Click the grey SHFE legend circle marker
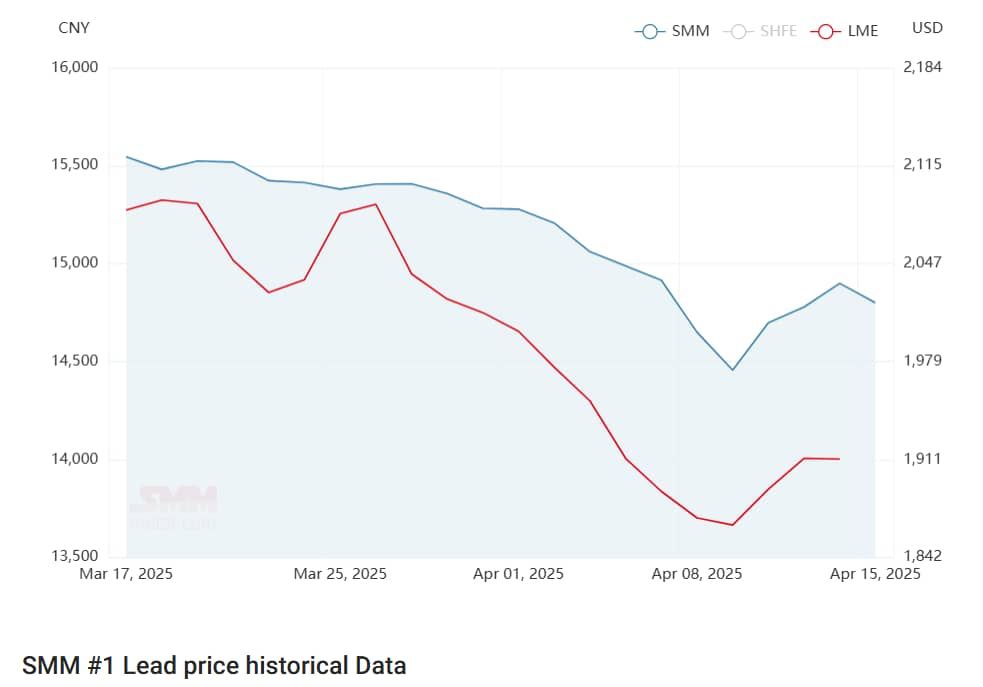983x687 pixels. (738, 31)
